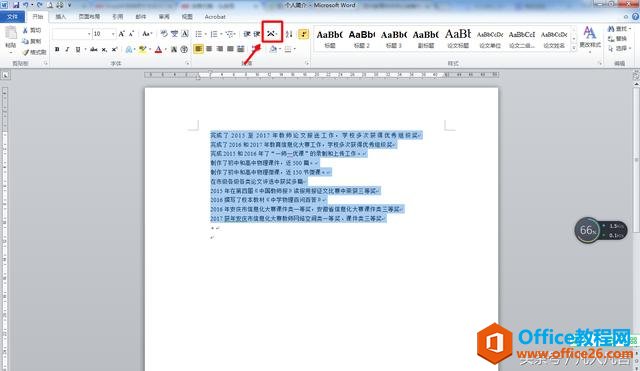Image resolution: width=640 pixels, height=371 pixels.
Task: Open the font name combo box
Action: 72,34
